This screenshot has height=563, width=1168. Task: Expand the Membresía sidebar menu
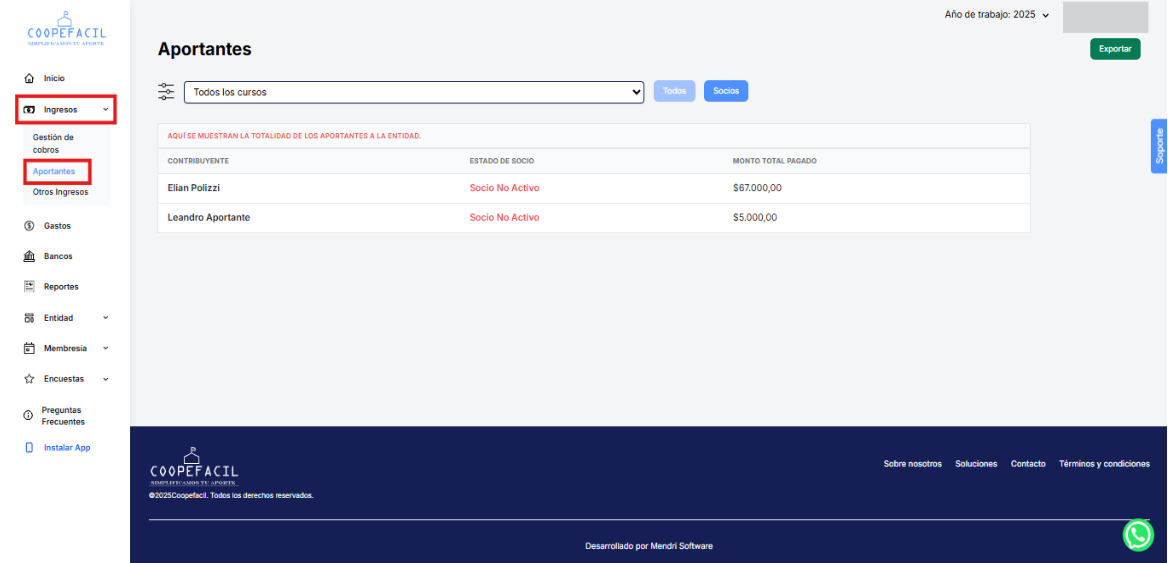click(x=66, y=349)
